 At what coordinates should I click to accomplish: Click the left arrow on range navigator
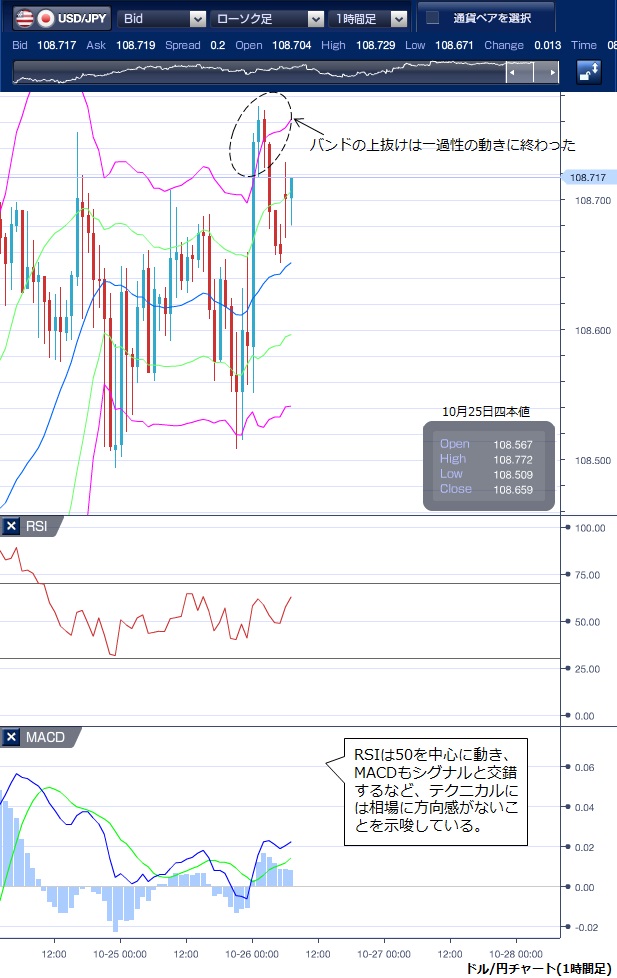tap(514, 73)
